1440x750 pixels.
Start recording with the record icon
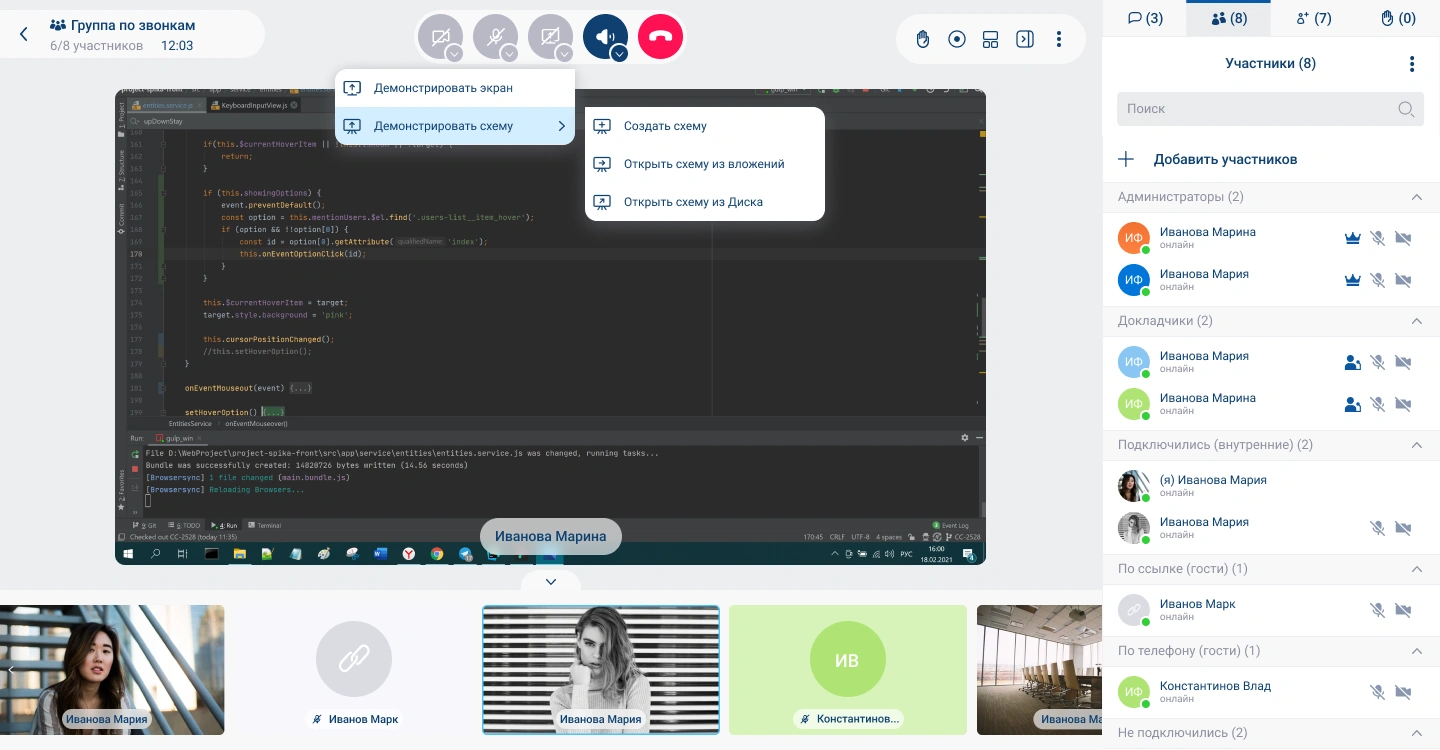pos(957,39)
